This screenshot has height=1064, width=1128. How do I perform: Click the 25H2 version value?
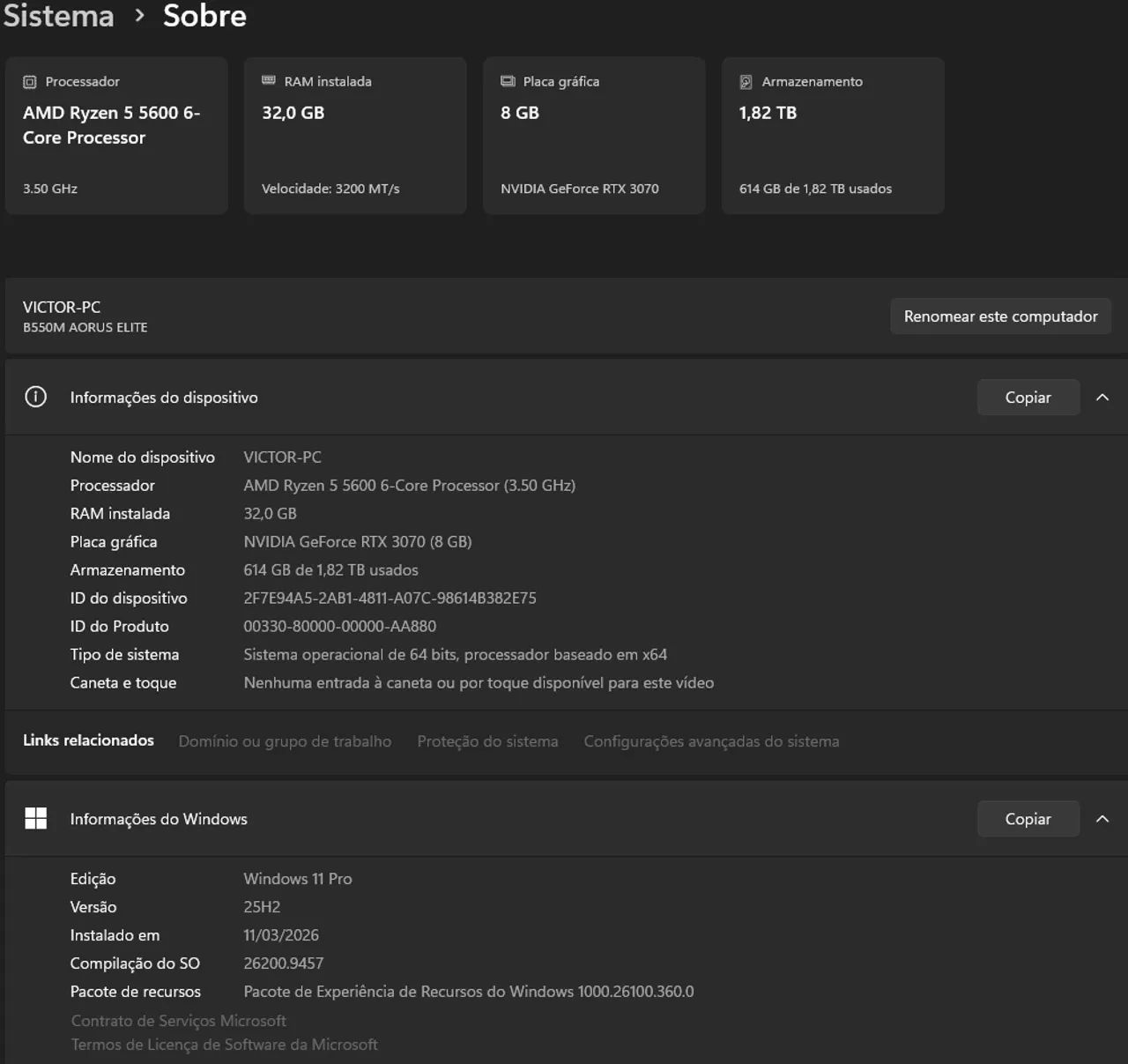(263, 907)
